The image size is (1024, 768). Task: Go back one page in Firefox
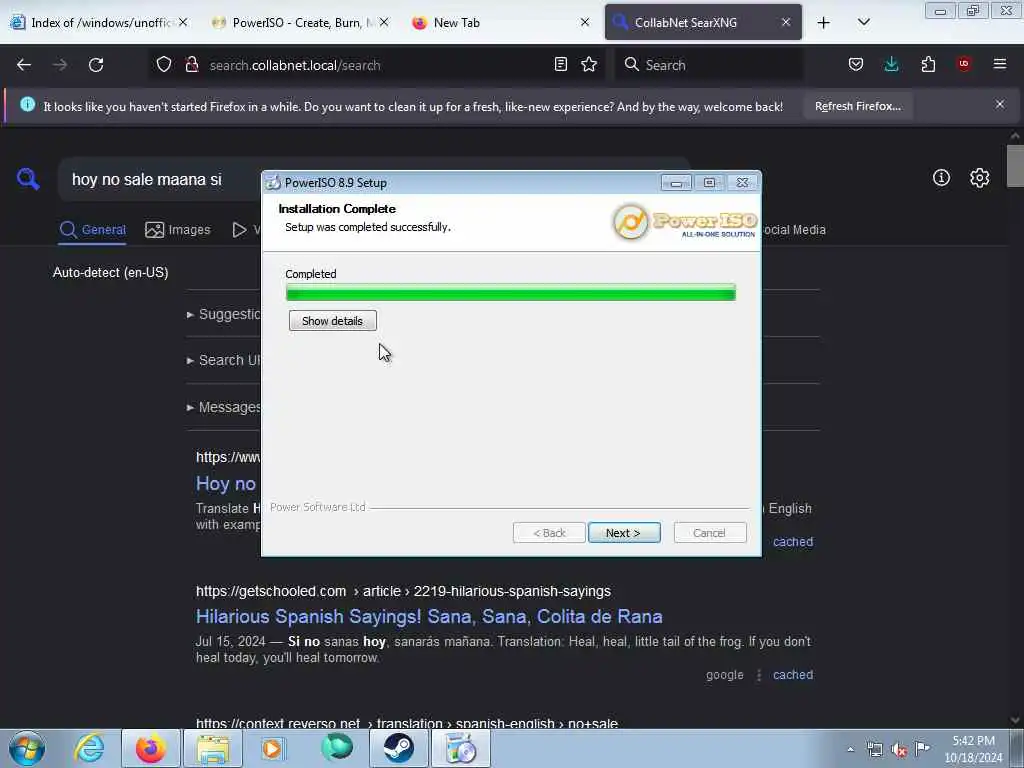click(x=24, y=65)
